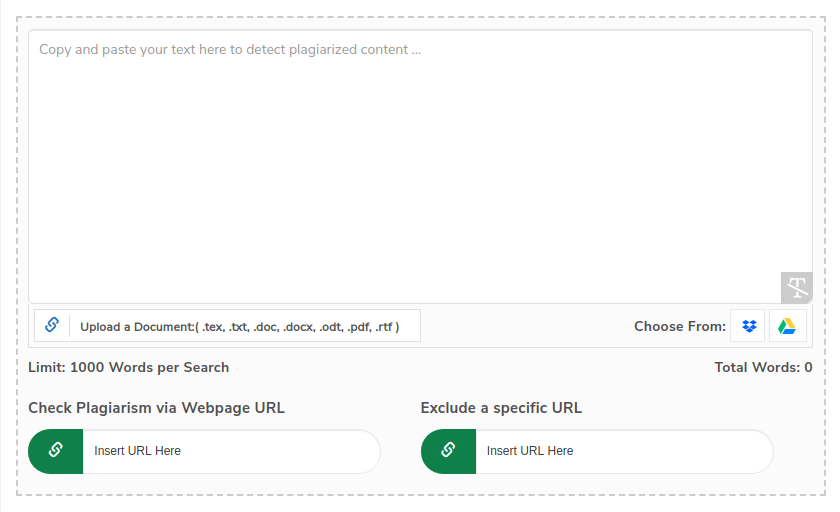Click the 'Total Words: 0' counter

763,367
